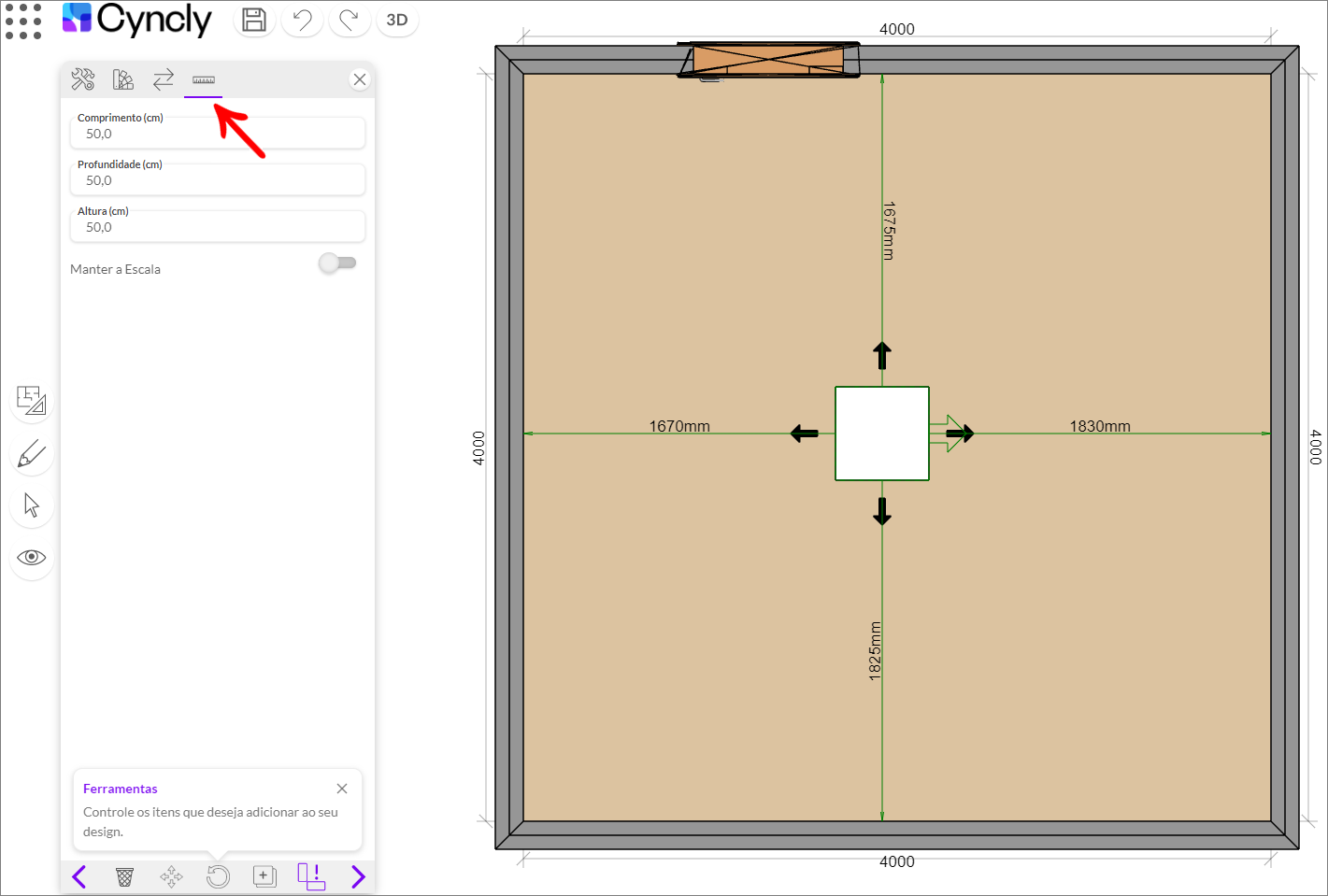Open the purple alert layout icon

coord(311,876)
